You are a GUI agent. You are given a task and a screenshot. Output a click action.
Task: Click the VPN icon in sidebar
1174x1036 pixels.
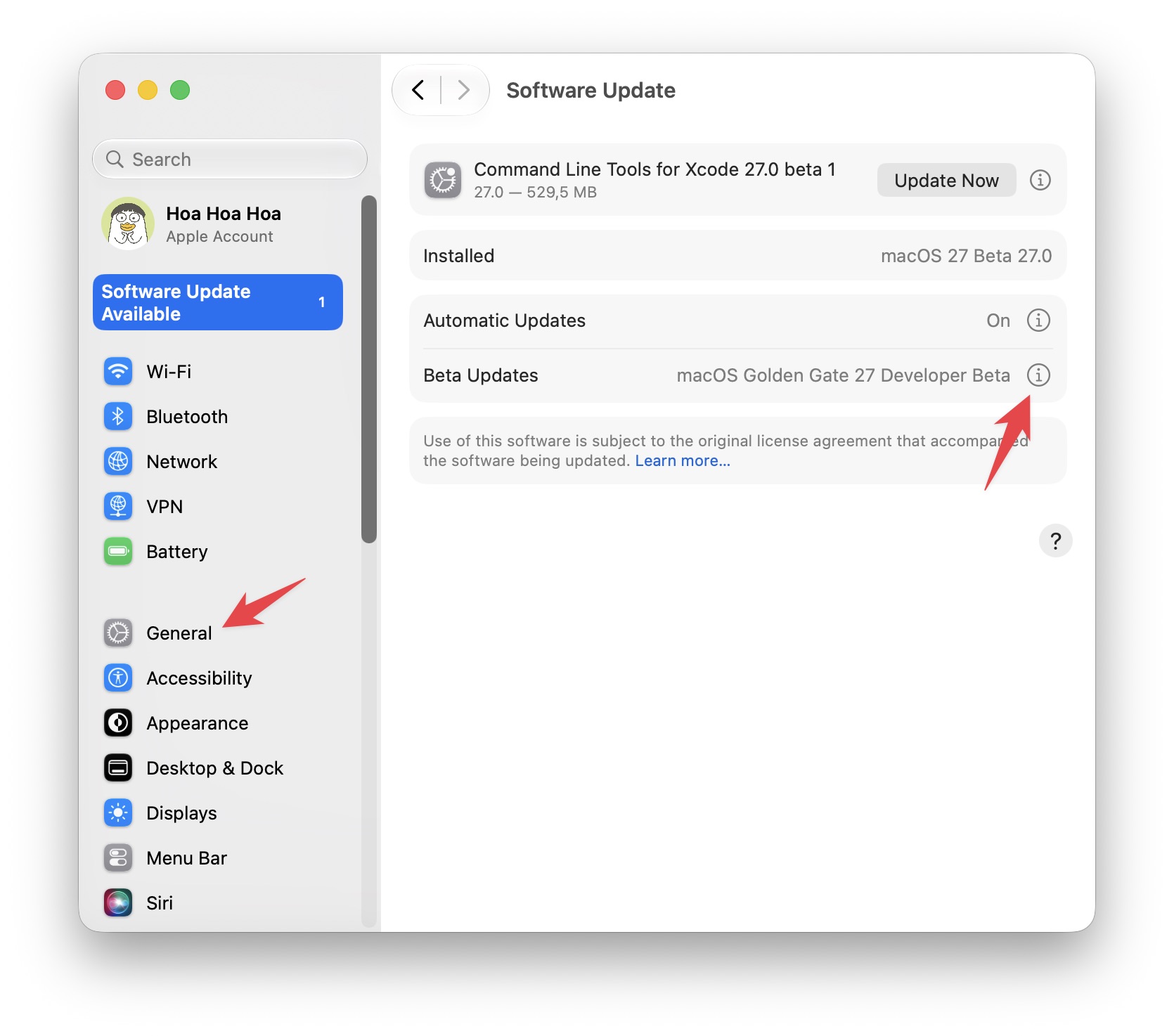(118, 506)
